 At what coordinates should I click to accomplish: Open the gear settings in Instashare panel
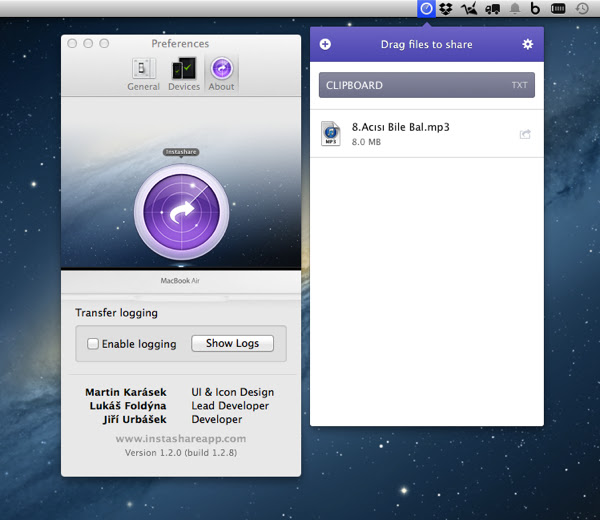tap(528, 44)
